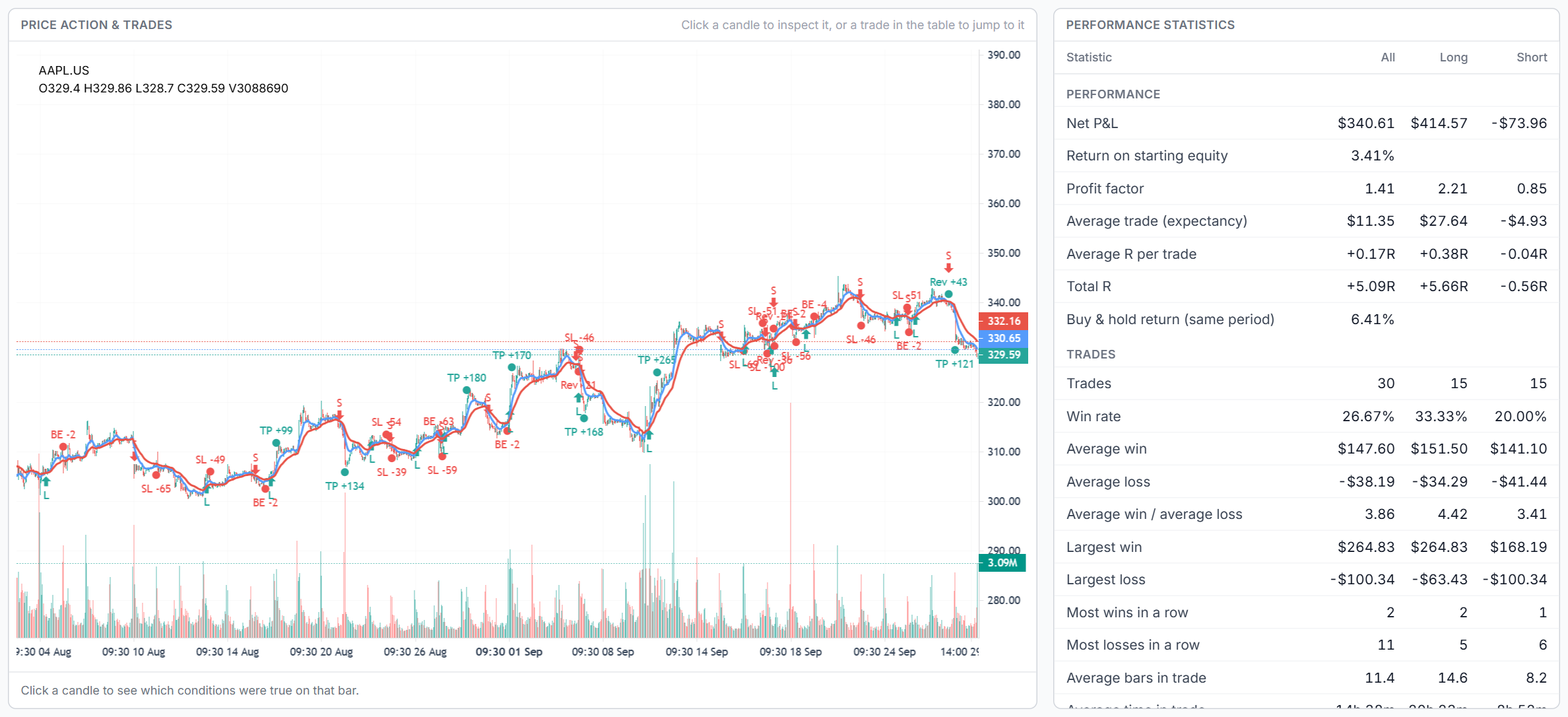This screenshot has width=1568, height=717.
Task: Click the Average bars in trade label
Action: 1136,678
